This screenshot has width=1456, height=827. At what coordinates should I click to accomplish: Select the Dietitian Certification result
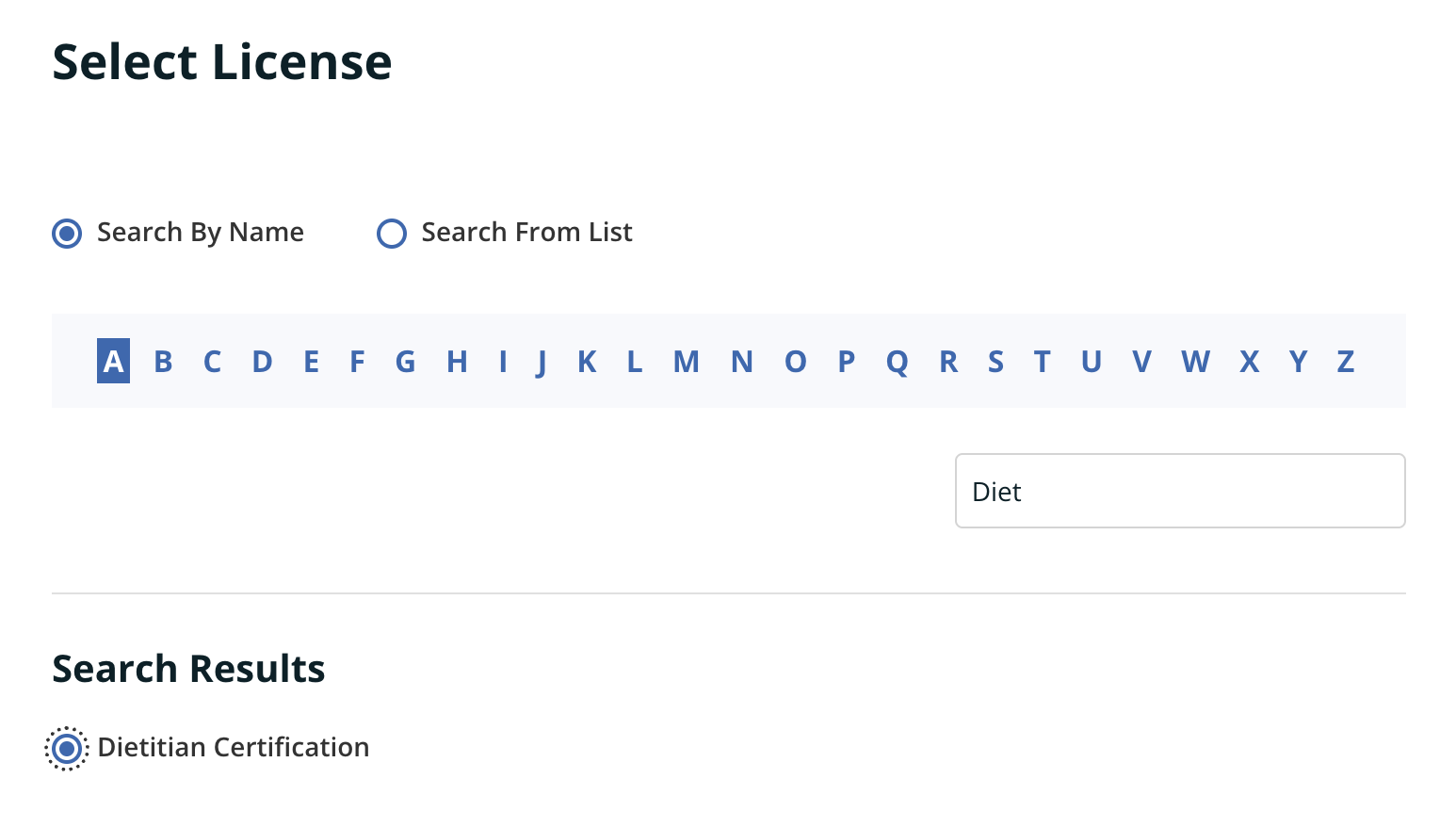pos(67,749)
